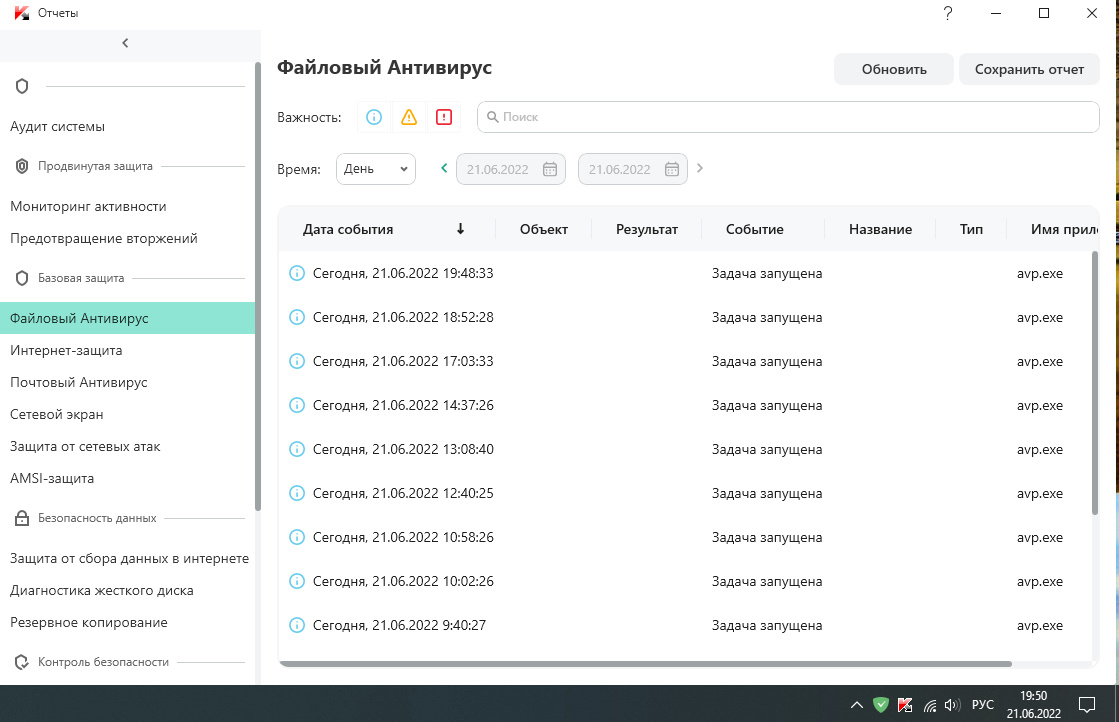Open Почтовый Антивирус report

click(79, 382)
